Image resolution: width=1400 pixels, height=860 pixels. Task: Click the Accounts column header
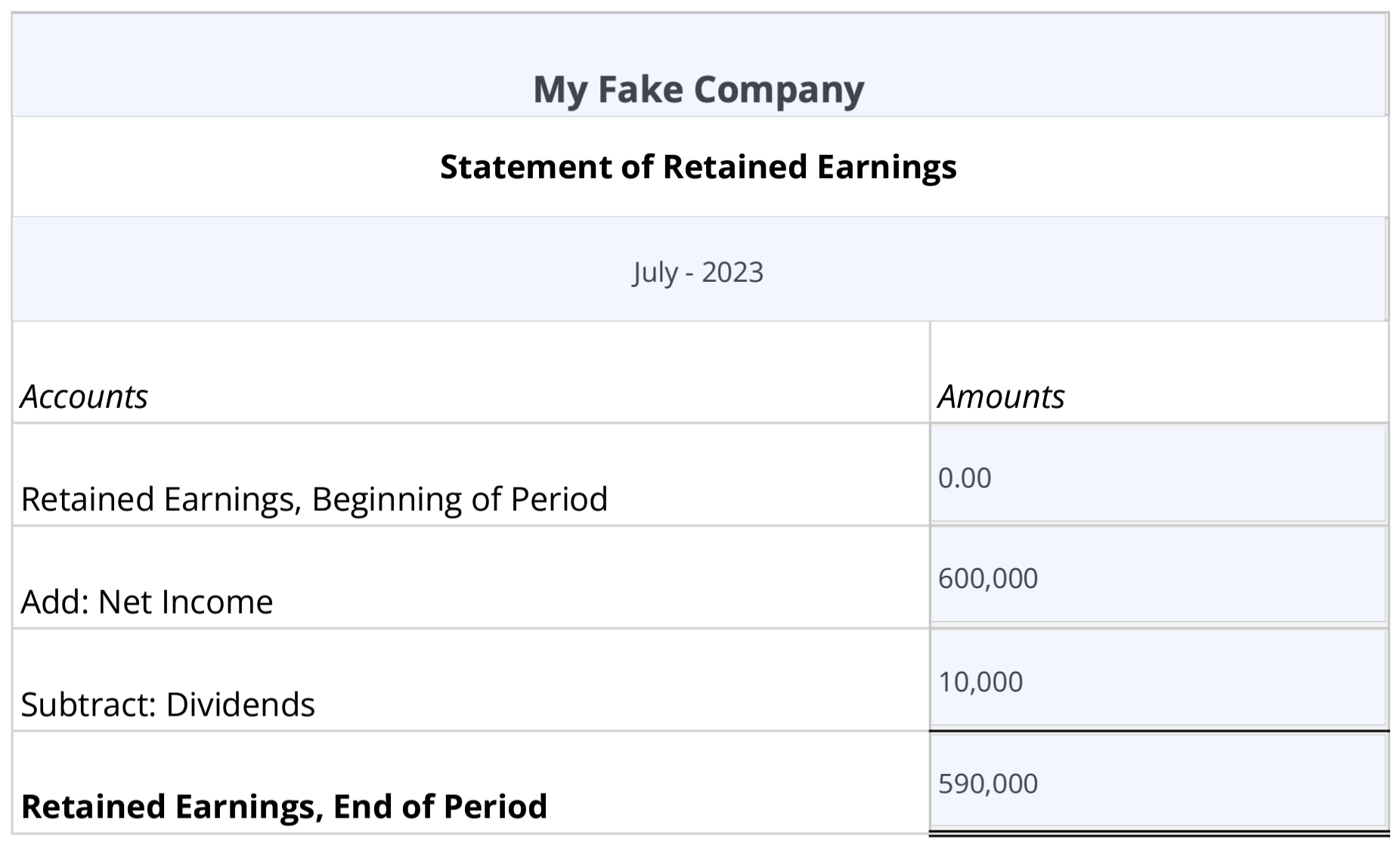(84, 396)
